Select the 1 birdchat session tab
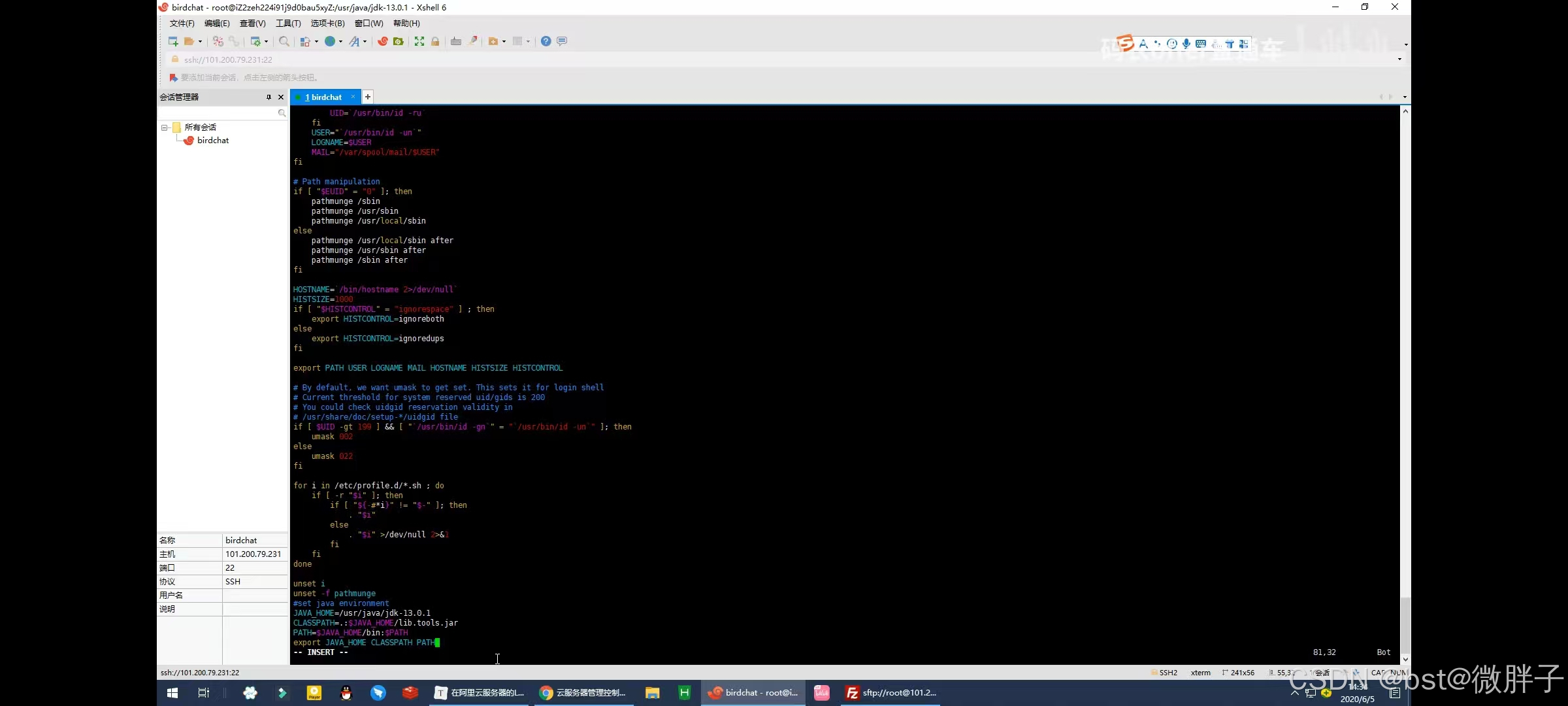This screenshot has height=706, width=1568. (x=323, y=97)
